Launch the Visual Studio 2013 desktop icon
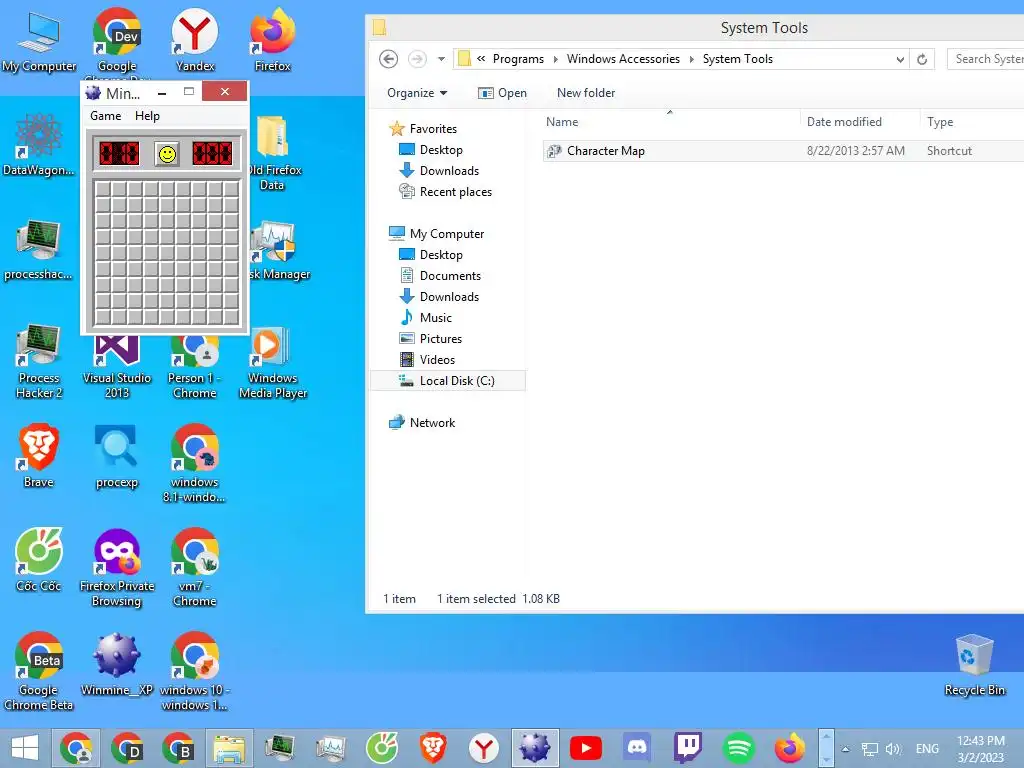The image size is (1024, 768). 117,366
